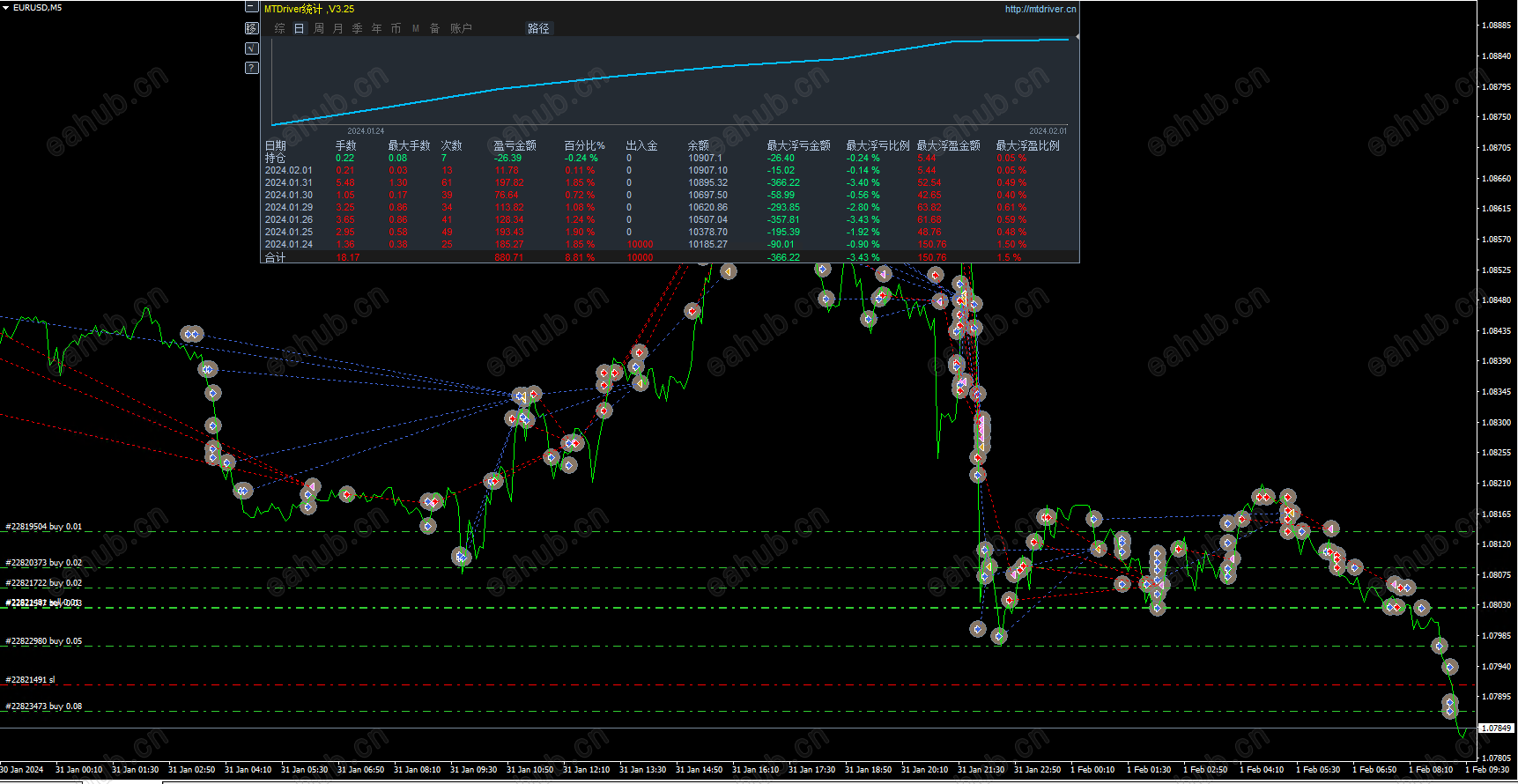Click the 日期 column header
This screenshot has width=1518, height=784.
(276, 145)
